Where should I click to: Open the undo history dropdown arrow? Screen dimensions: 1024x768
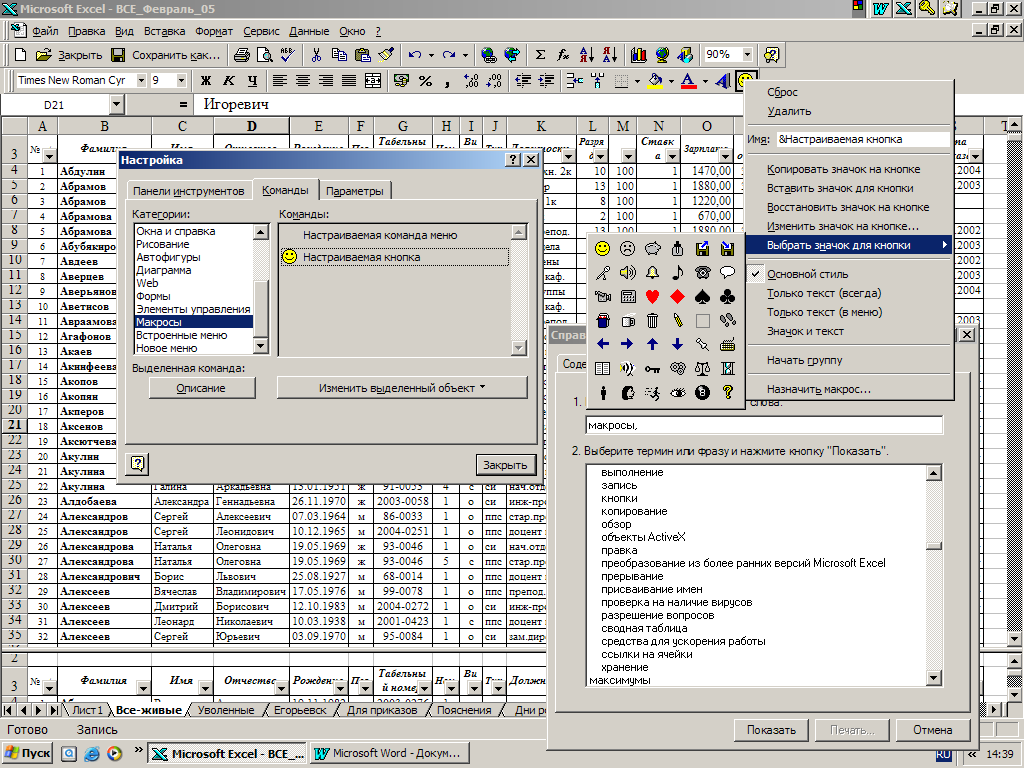point(431,55)
